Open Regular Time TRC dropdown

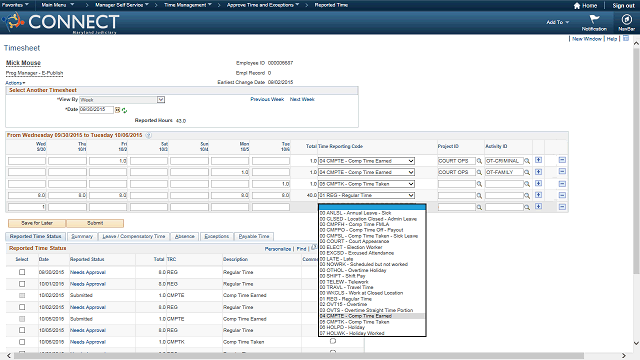[x=367, y=196]
